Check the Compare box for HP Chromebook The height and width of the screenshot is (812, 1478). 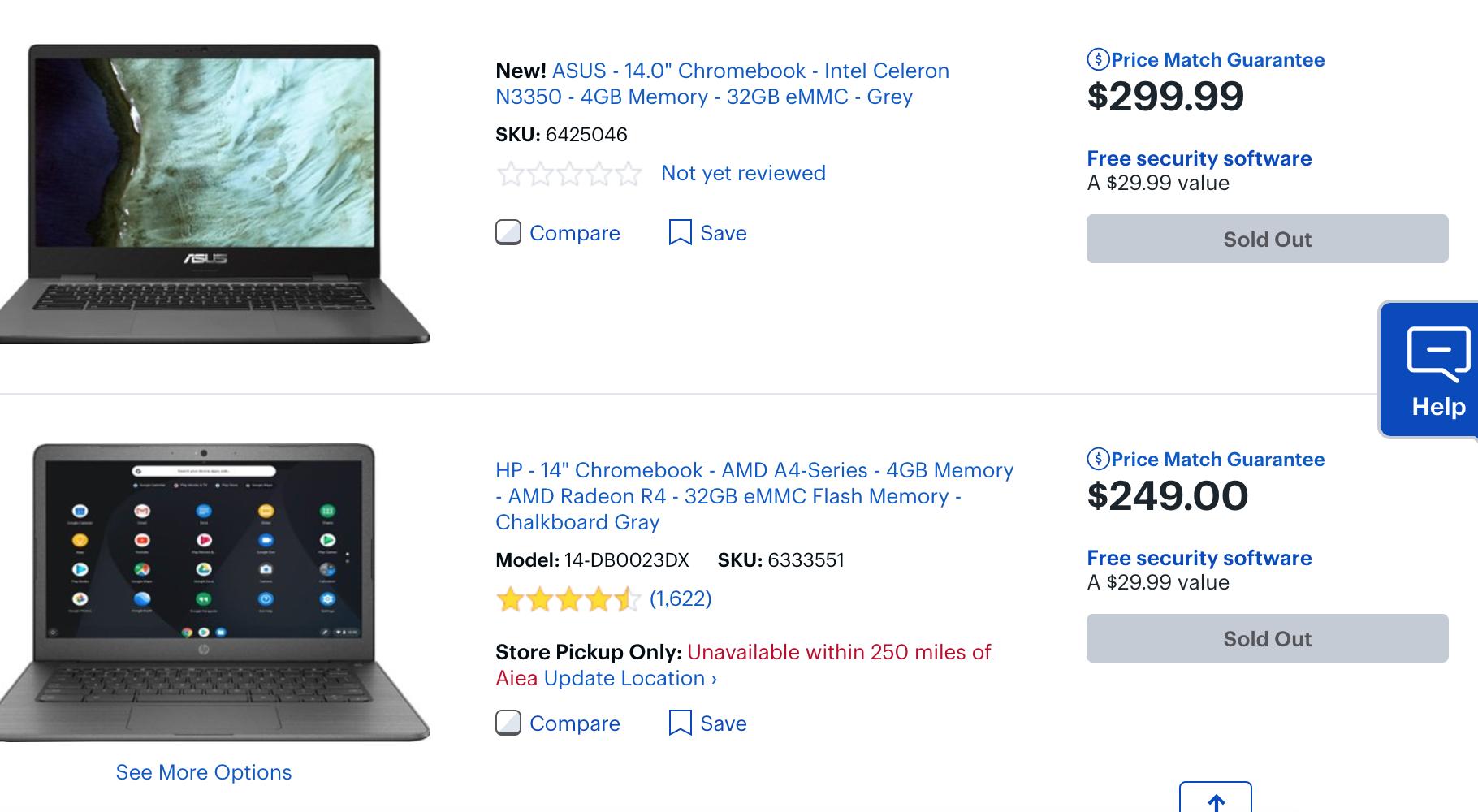click(508, 723)
